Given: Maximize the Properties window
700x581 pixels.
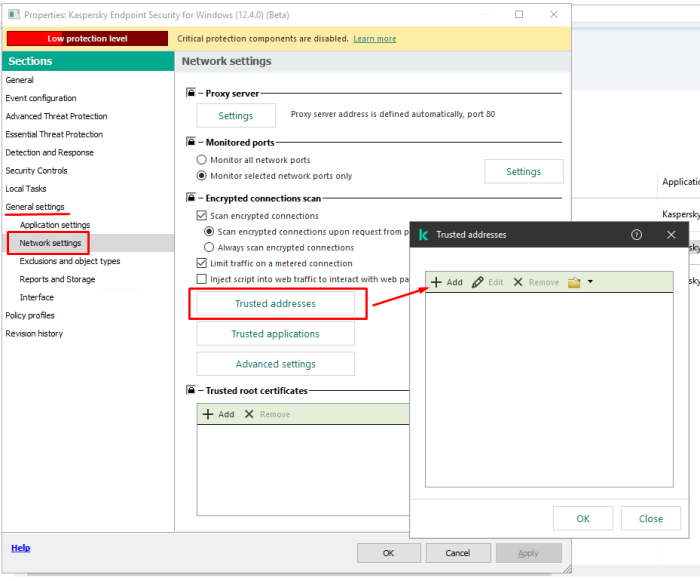Looking at the screenshot, I should (x=519, y=14).
